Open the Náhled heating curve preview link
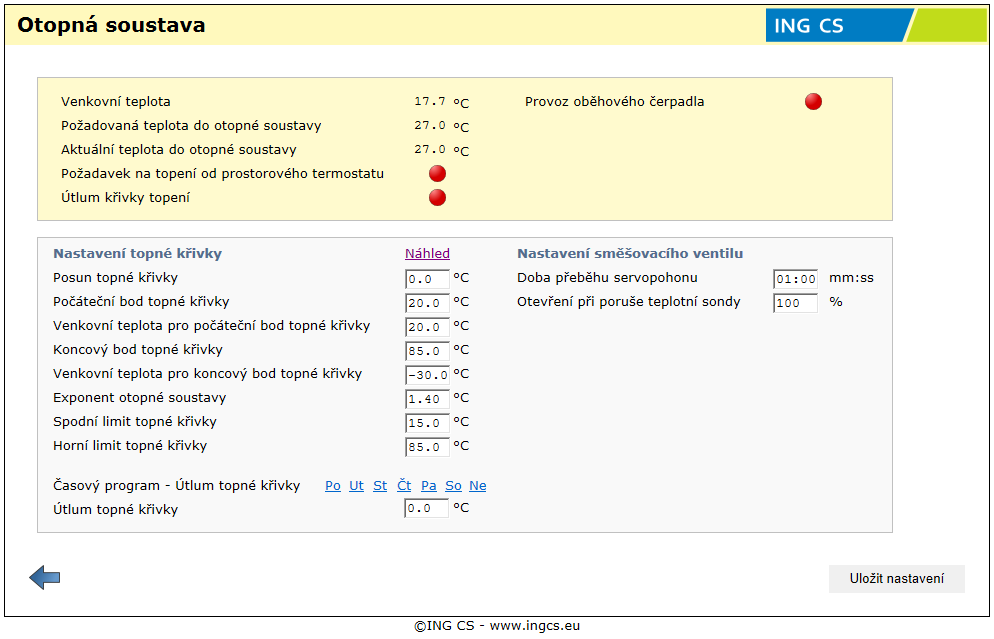Image resolution: width=994 pixels, height=639 pixels. (x=427, y=254)
